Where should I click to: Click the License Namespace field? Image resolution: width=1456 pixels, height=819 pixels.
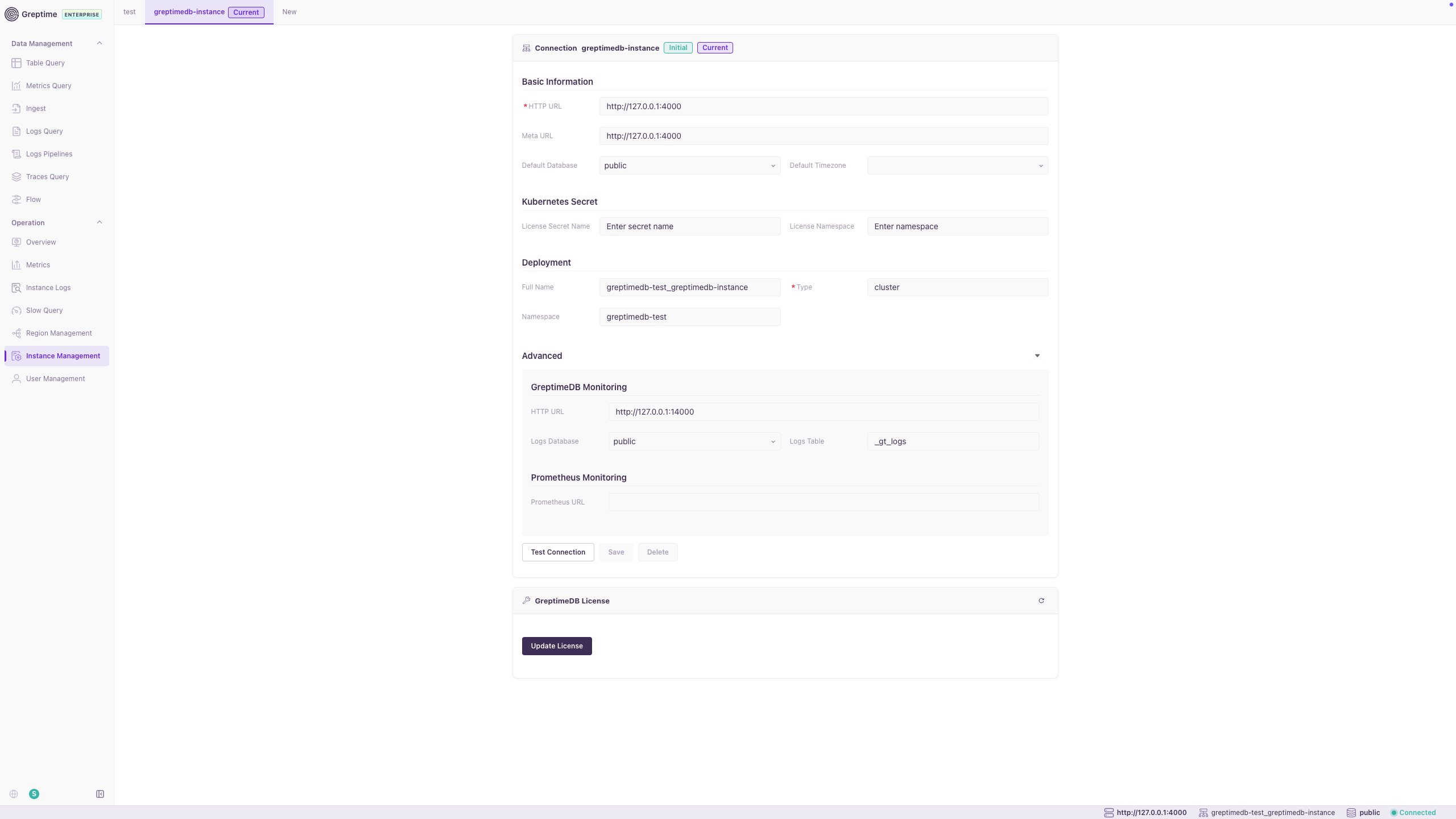coord(957,226)
